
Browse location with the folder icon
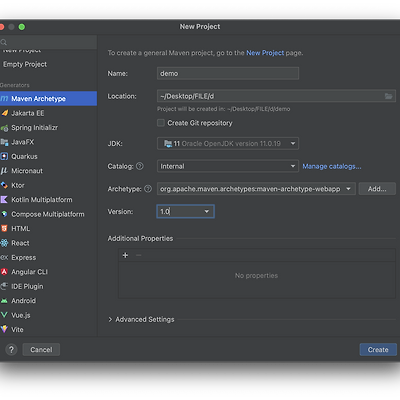coord(388,96)
